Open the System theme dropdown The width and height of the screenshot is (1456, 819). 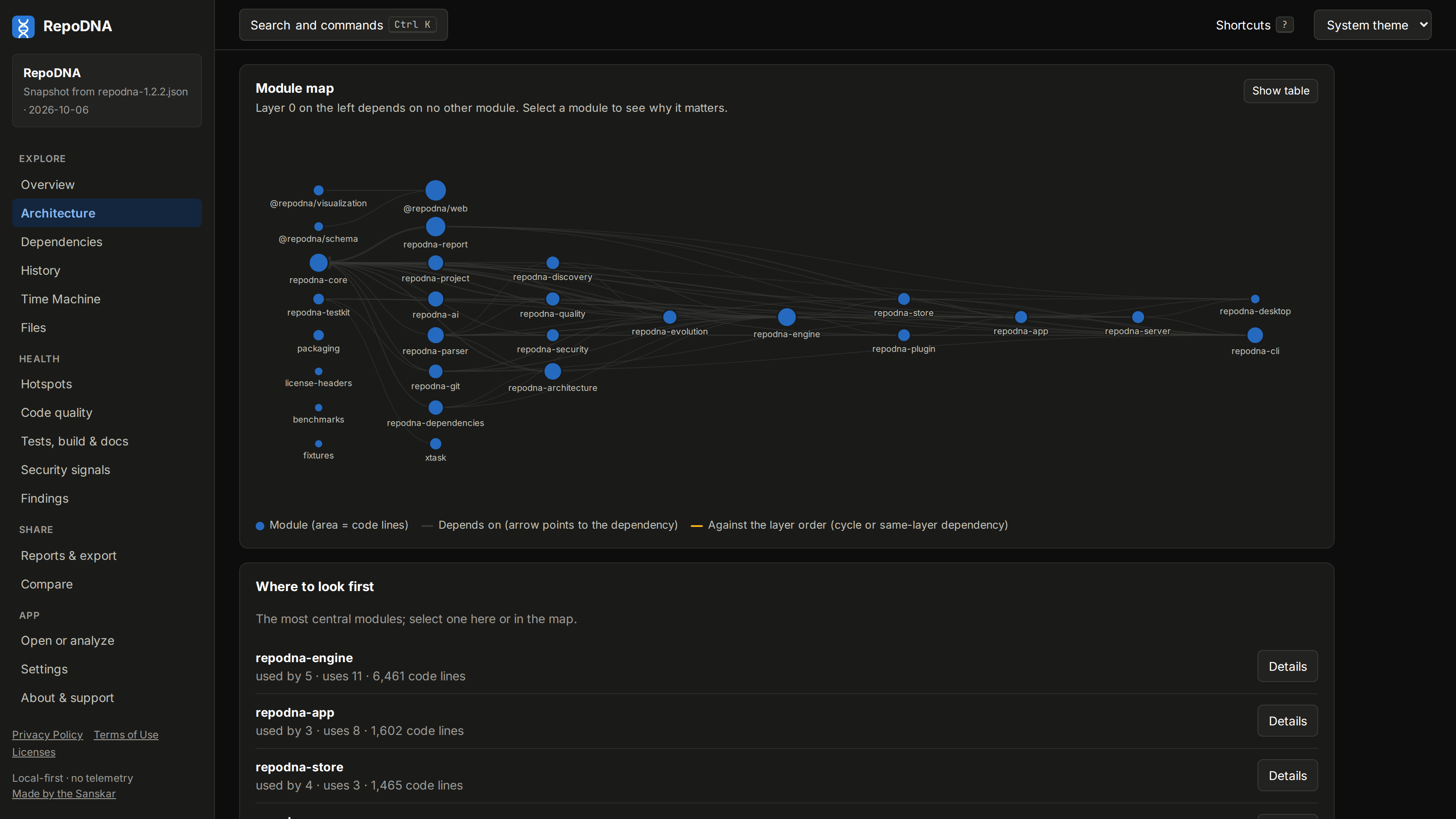click(1372, 25)
